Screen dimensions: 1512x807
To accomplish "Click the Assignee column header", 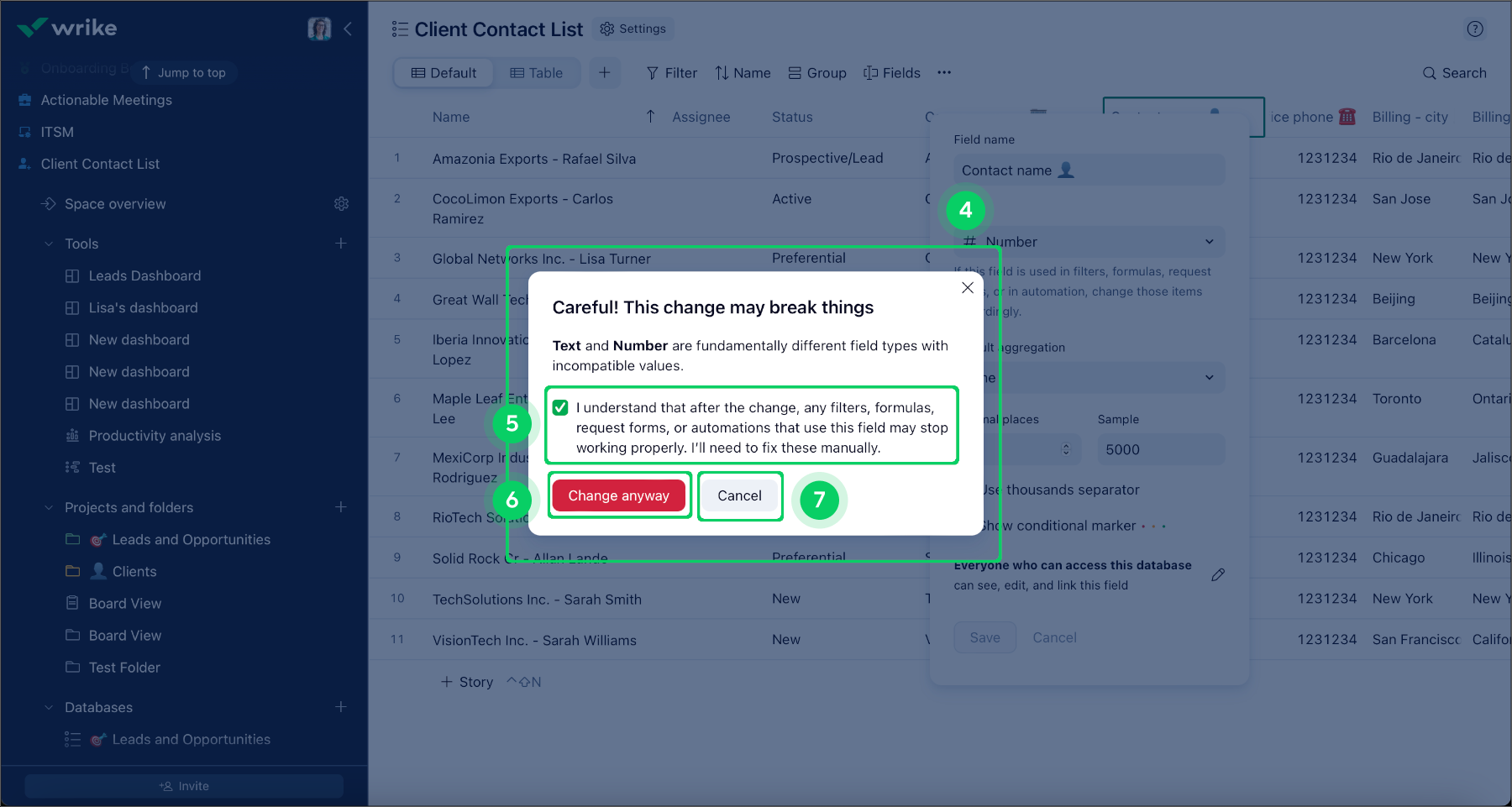I will click(x=701, y=118).
